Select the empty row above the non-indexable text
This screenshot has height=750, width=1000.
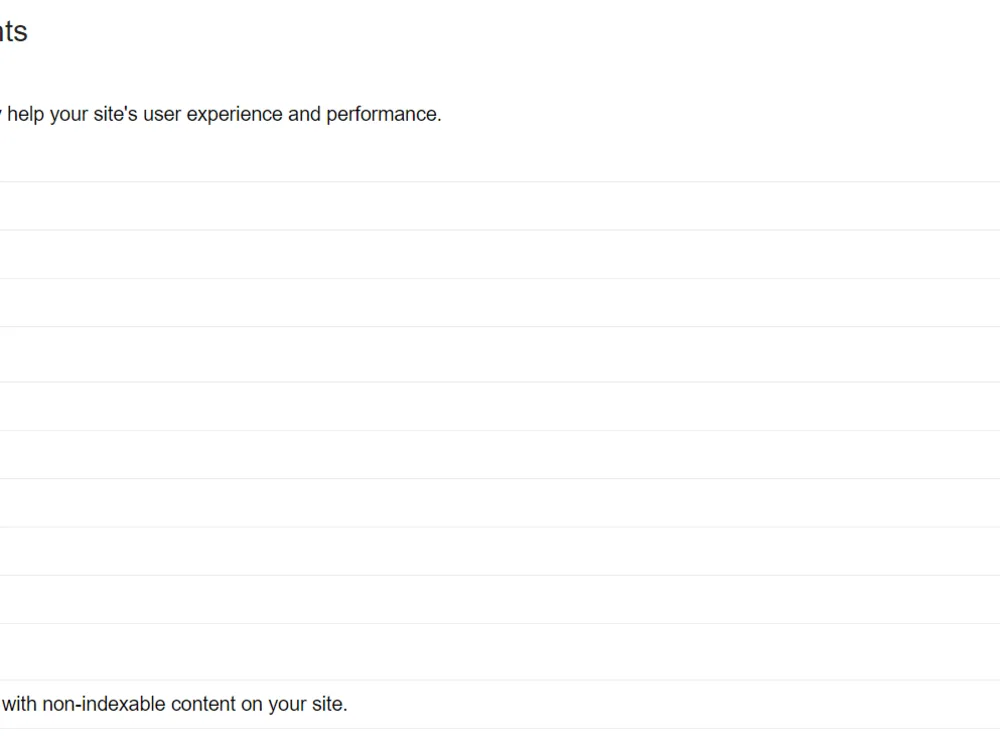[x=500, y=652]
